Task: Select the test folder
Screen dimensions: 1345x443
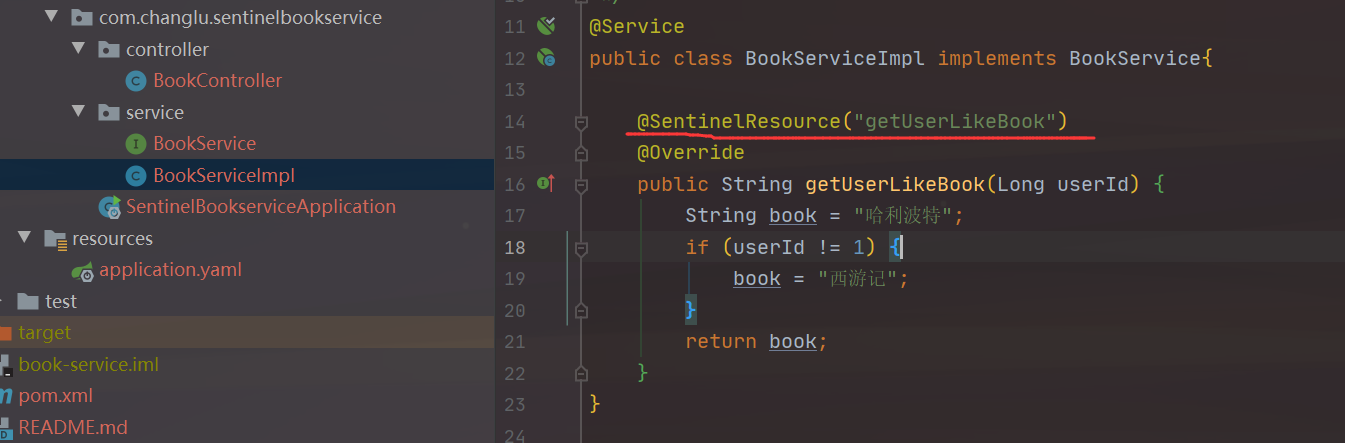Action: [61, 301]
